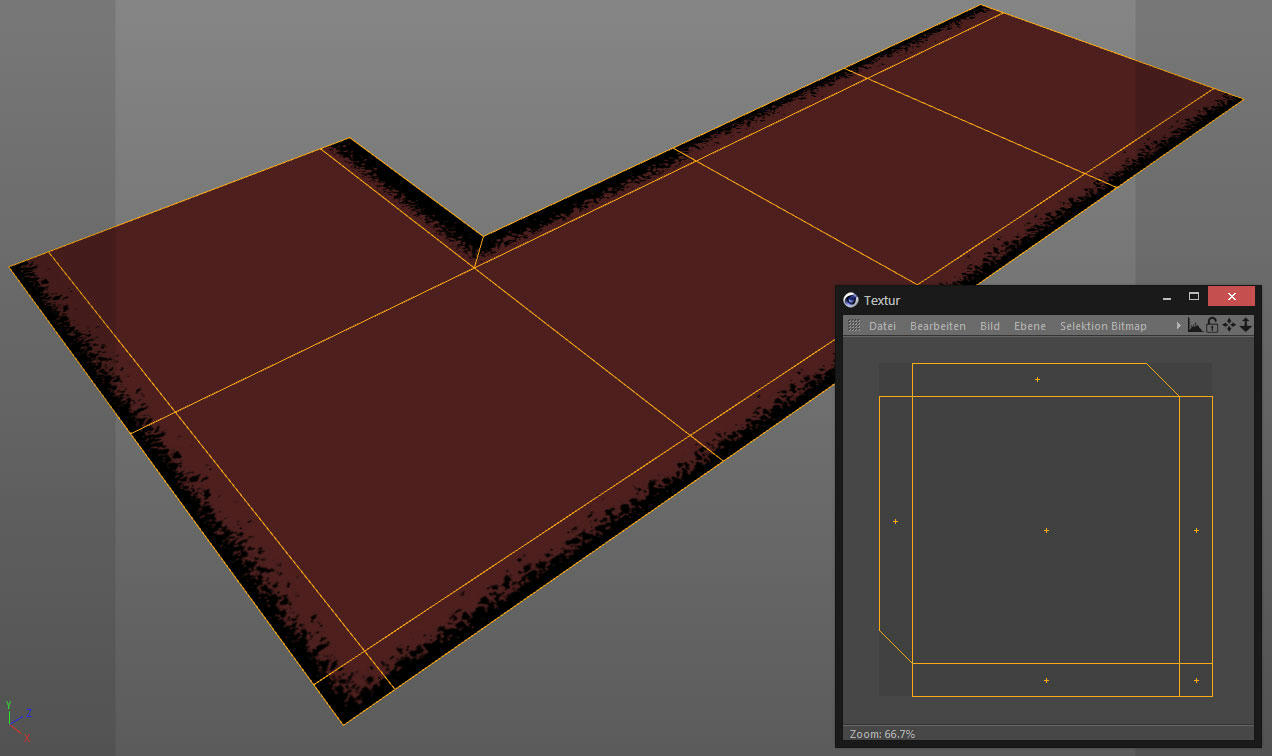This screenshot has height=756, width=1272.
Task: Select the purple marker in the left UV strip
Action: point(895,521)
